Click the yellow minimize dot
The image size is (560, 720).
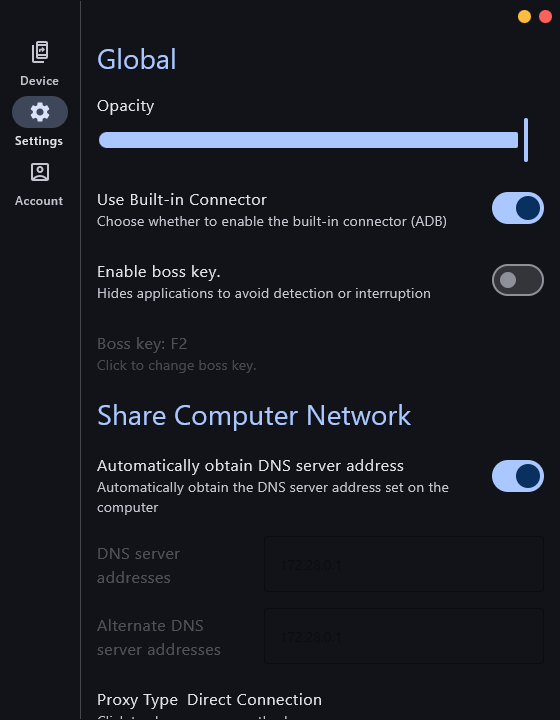[x=524, y=17]
